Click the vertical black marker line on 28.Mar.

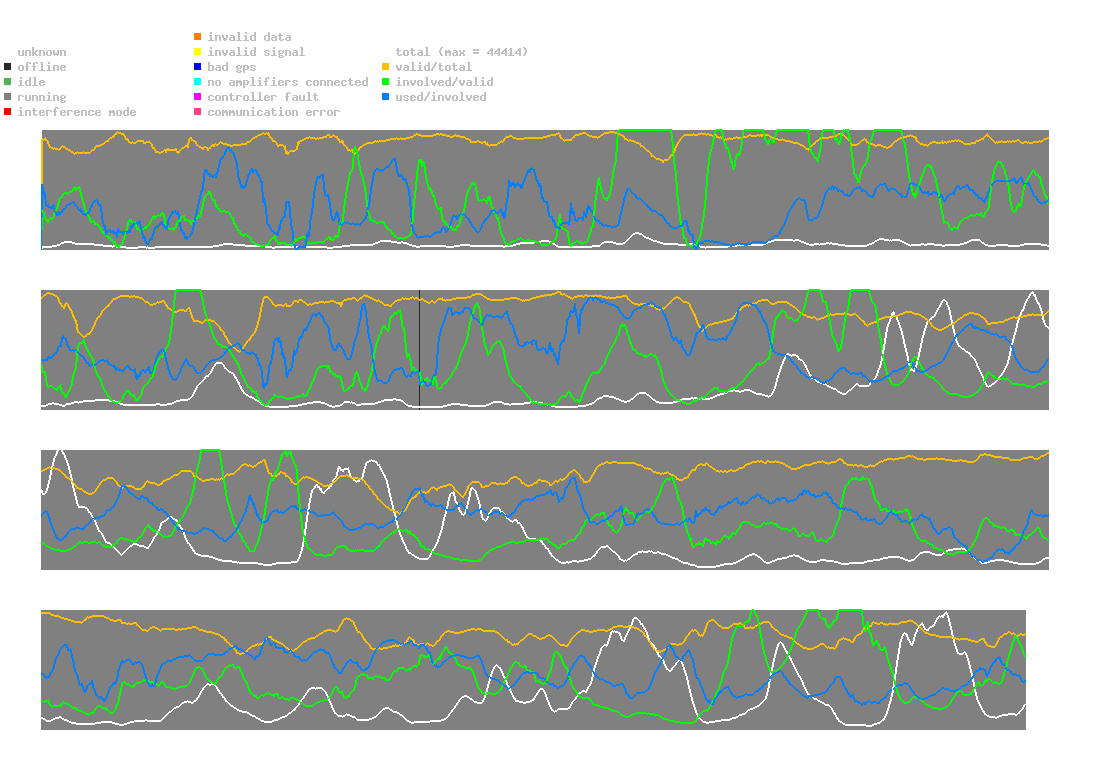(x=419, y=348)
